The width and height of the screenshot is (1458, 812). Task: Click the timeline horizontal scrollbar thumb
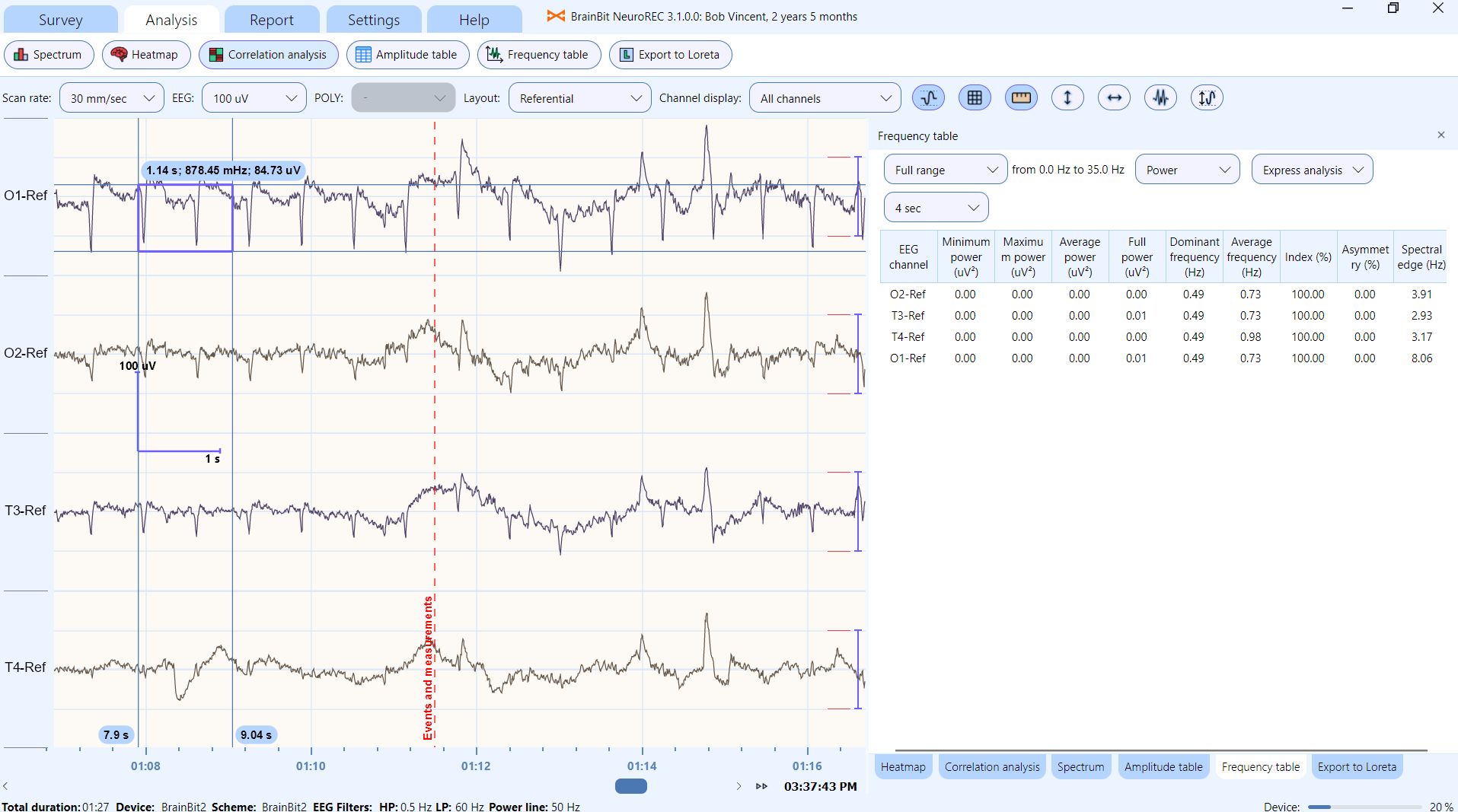coord(630,786)
